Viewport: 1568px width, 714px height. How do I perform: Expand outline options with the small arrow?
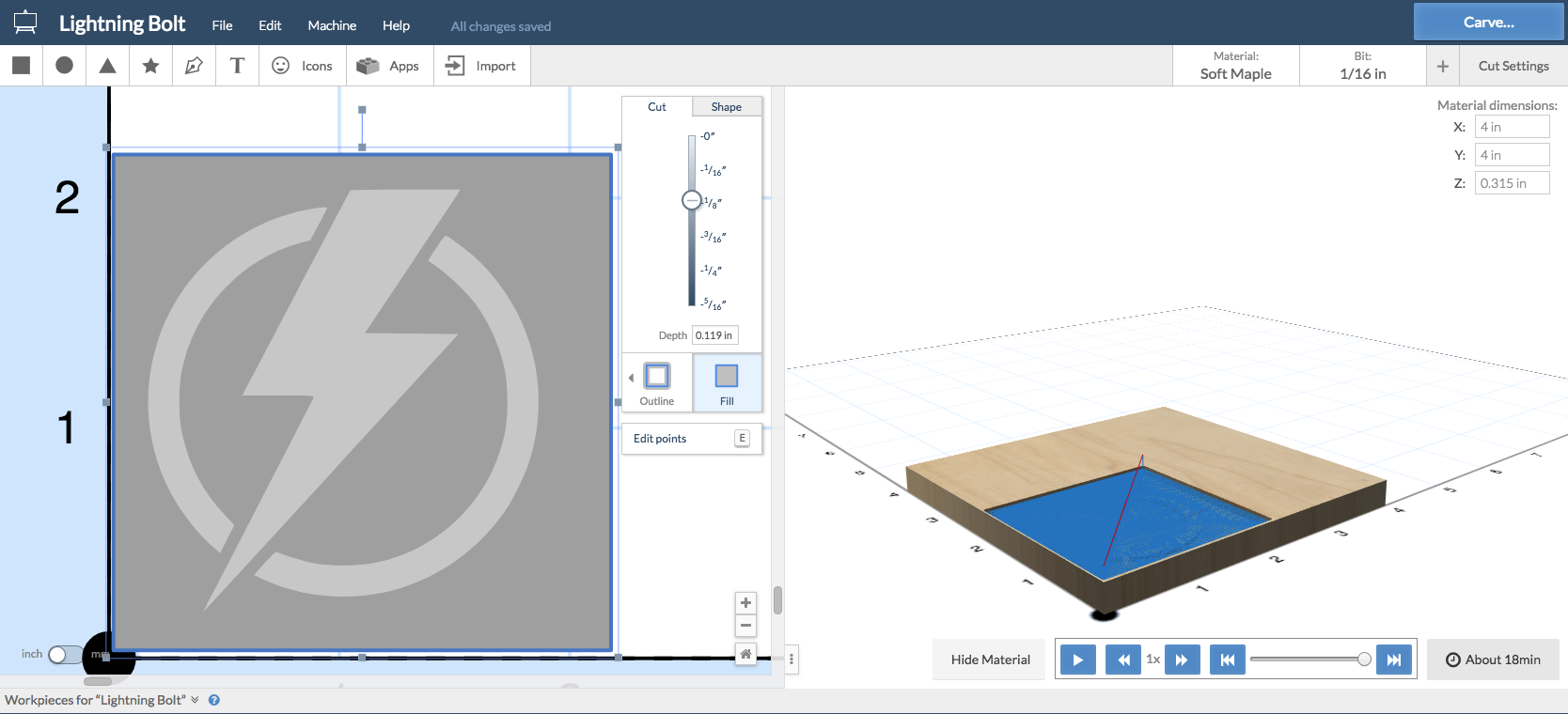click(x=631, y=378)
